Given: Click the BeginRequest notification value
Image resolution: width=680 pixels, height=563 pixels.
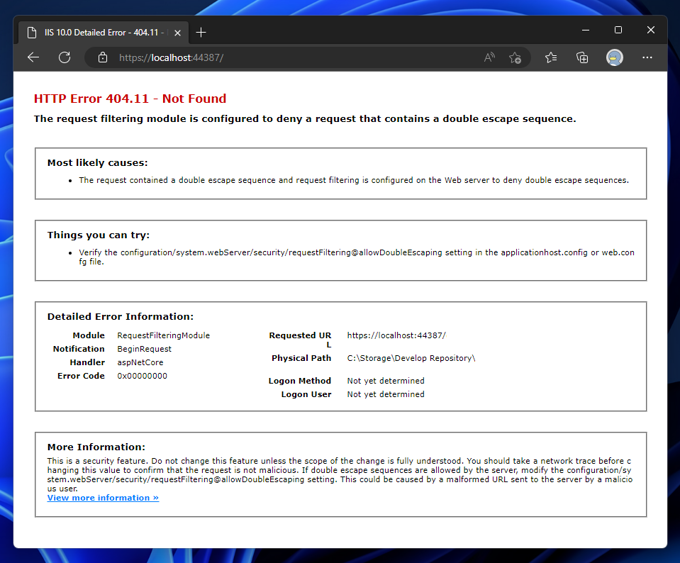Looking at the screenshot, I should pos(144,349).
